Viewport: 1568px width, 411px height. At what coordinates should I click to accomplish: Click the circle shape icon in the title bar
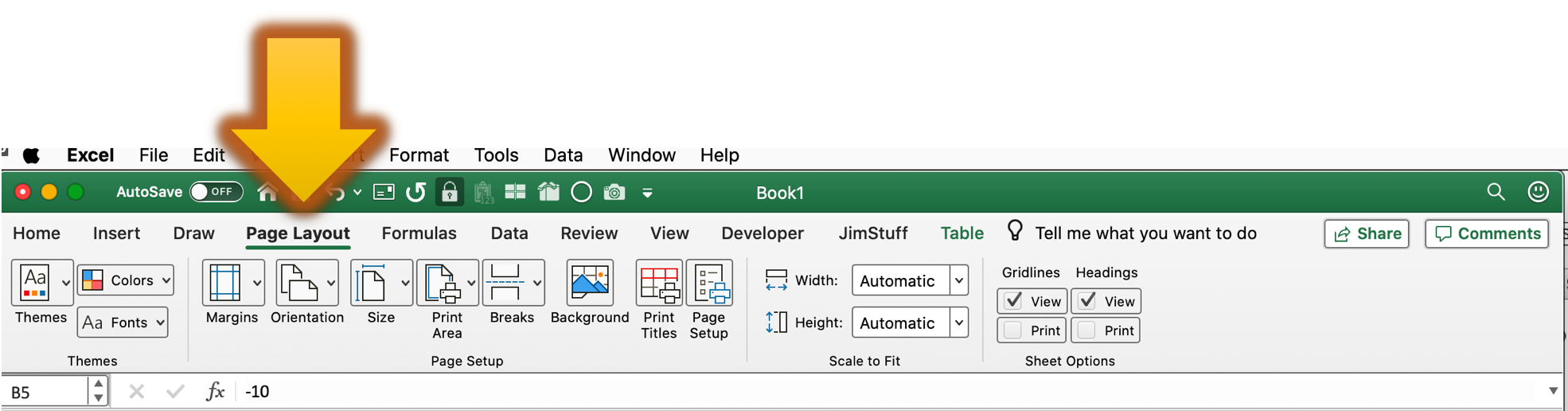point(582,192)
